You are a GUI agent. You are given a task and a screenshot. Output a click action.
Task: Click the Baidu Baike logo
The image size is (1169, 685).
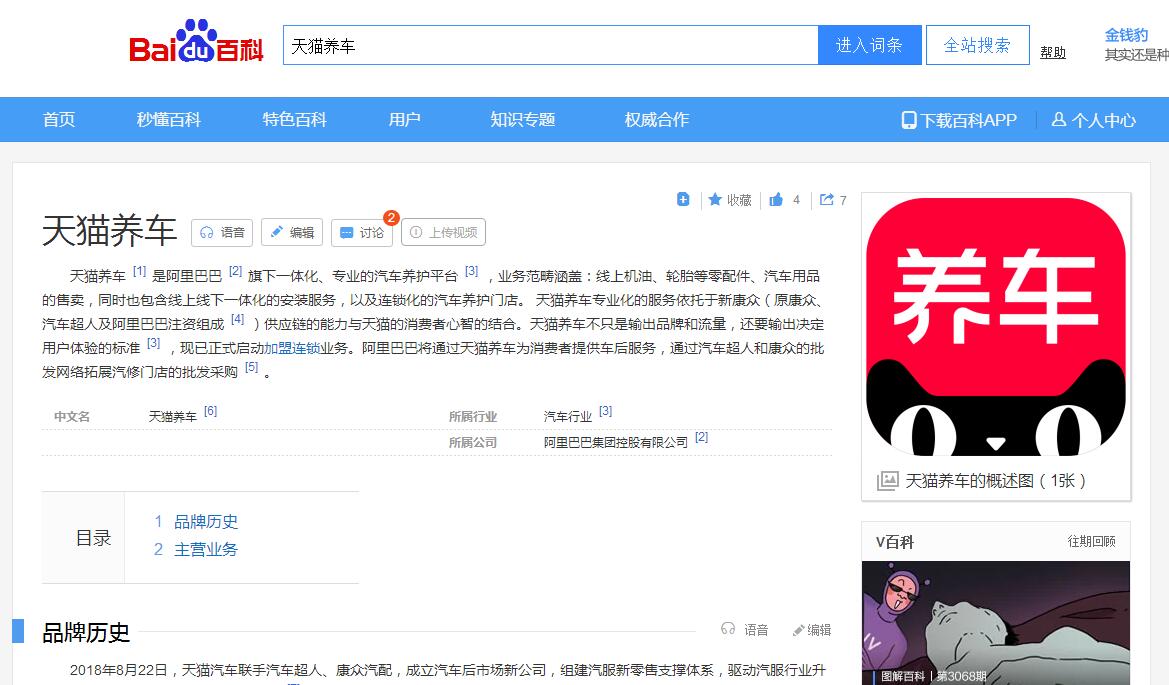point(196,42)
